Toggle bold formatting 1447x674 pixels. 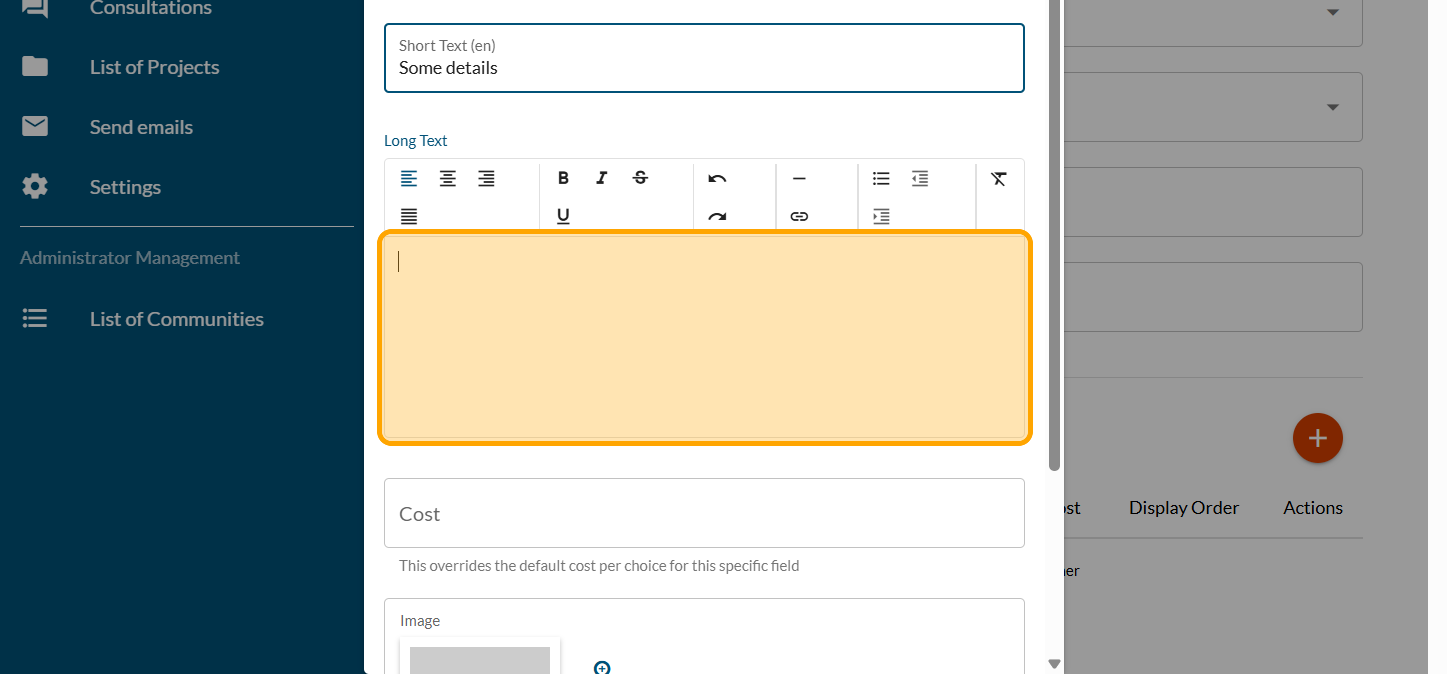pyautogui.click(x=563, y=179)
